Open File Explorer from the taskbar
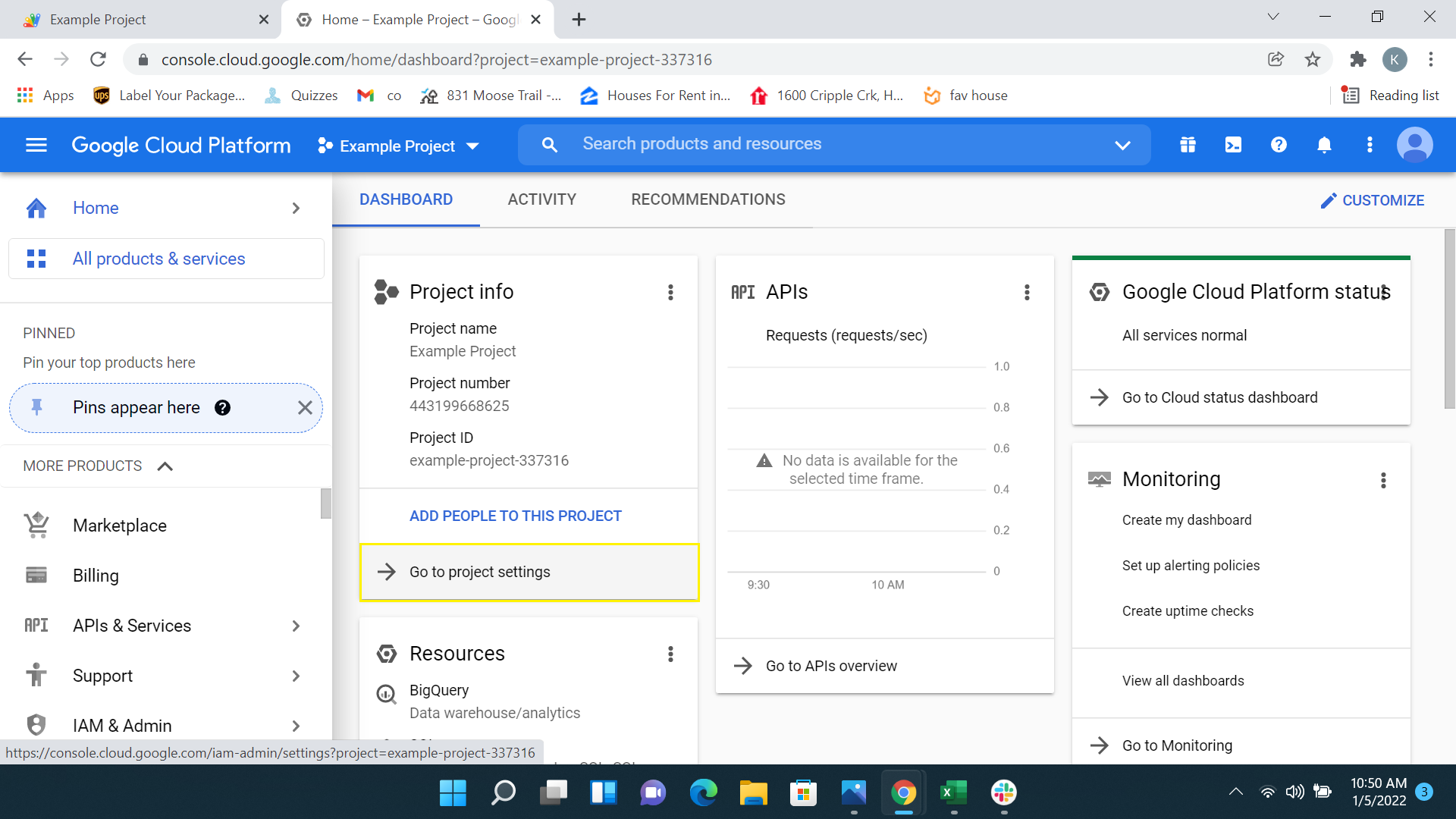Viewport: 1456px width, 819px height. pos(753,792)
